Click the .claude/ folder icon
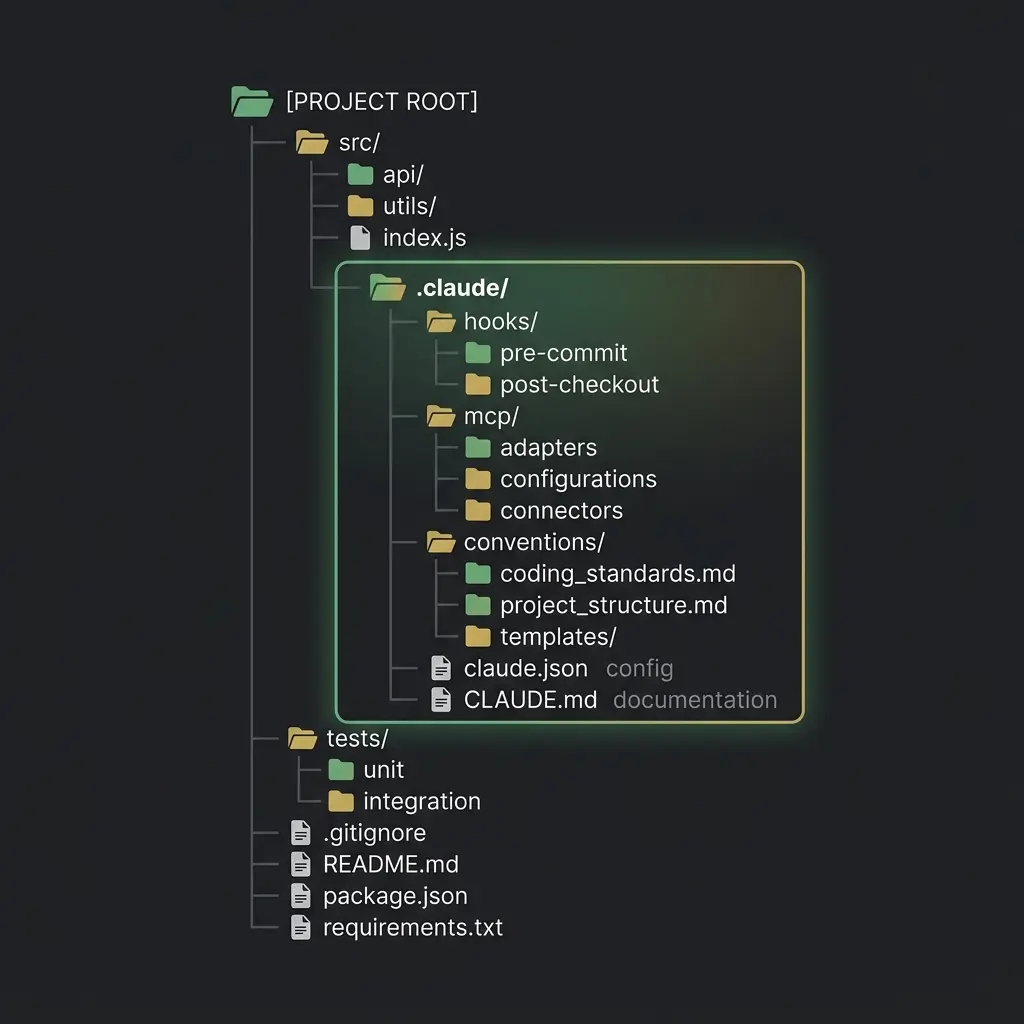Screen dimensions: 1024x1024 387,287
